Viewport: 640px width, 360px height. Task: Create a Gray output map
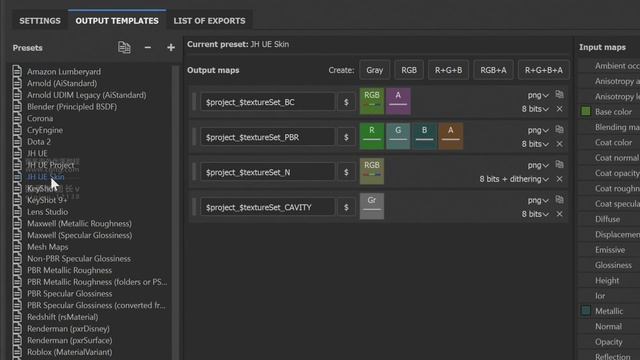(x=375, y=70)
